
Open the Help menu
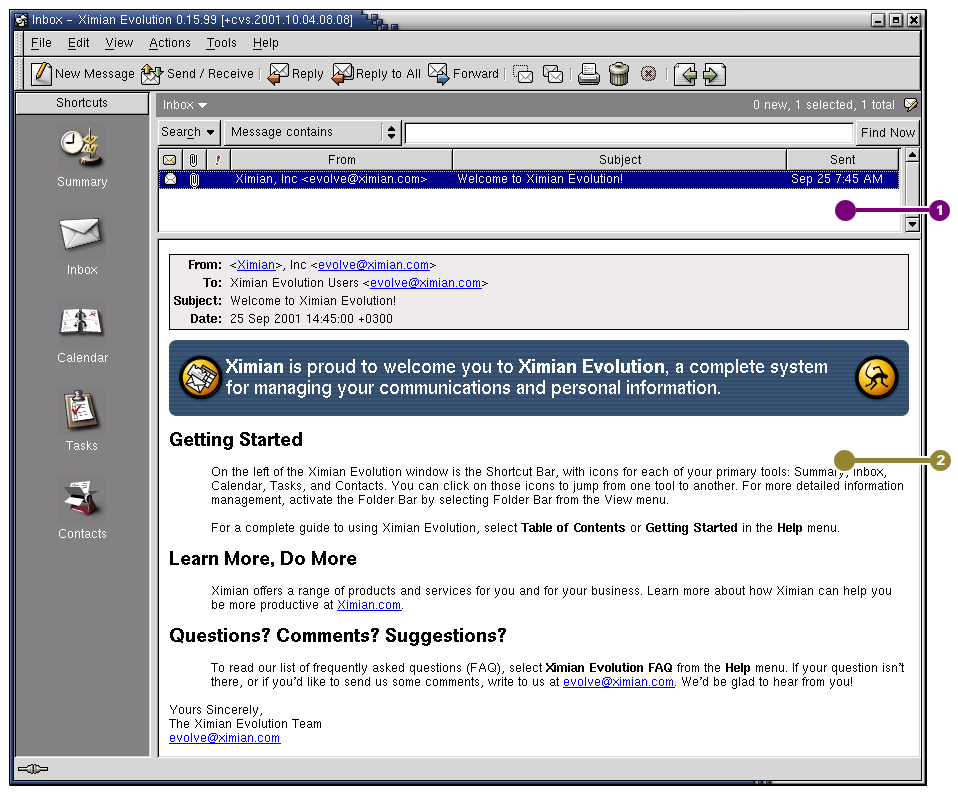(x=266, y=43)
